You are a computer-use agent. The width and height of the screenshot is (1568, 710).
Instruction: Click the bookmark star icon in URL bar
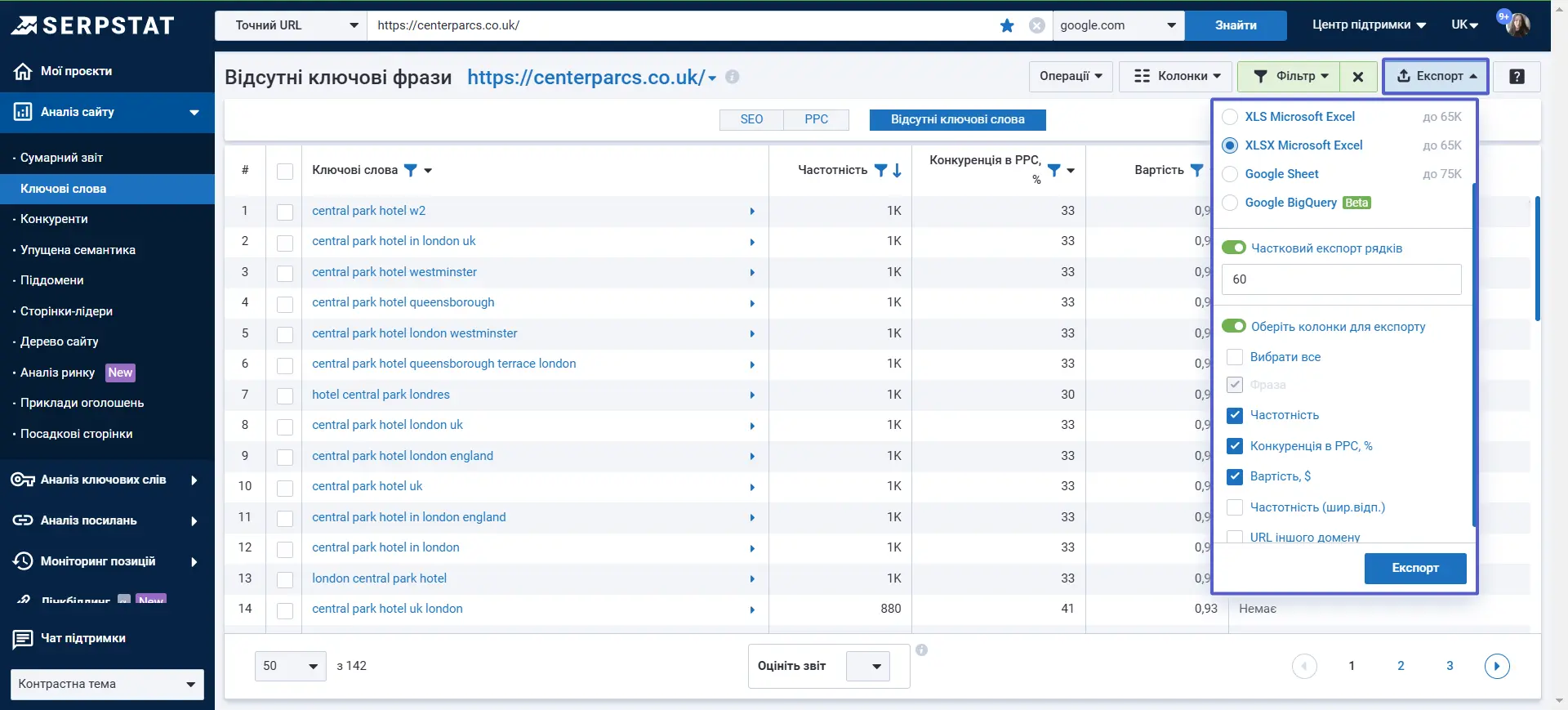click(x=1007, y=25)
